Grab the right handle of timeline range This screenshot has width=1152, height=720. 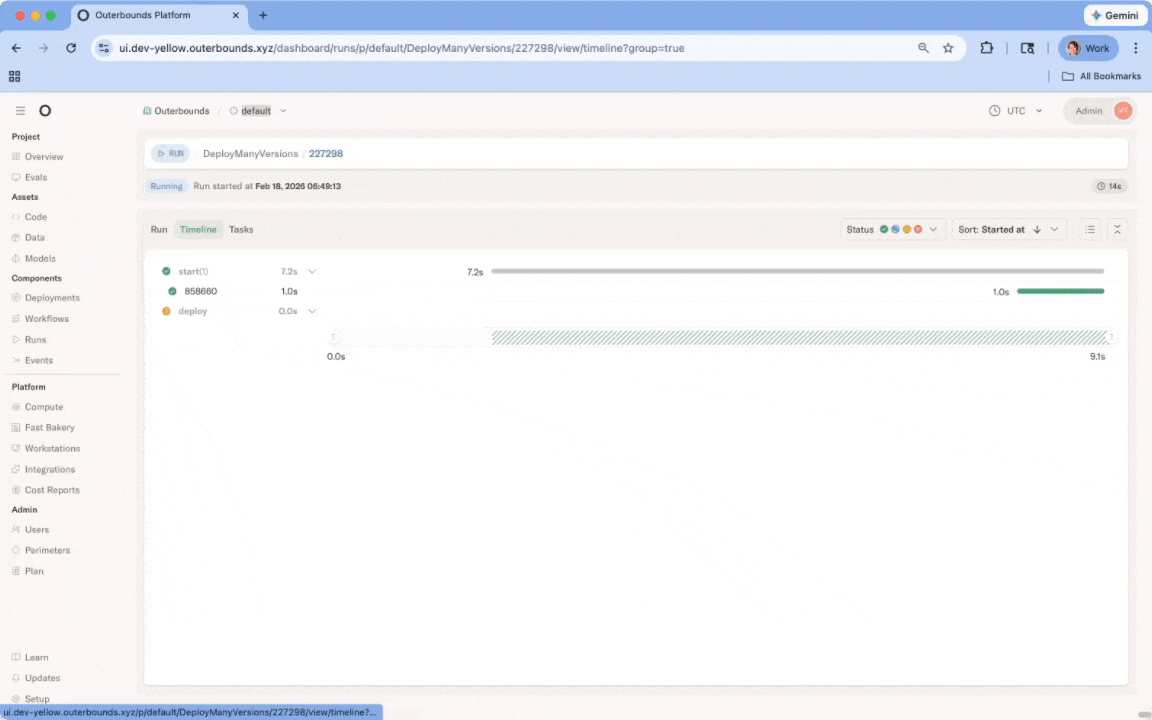(x=1111, y=338)
